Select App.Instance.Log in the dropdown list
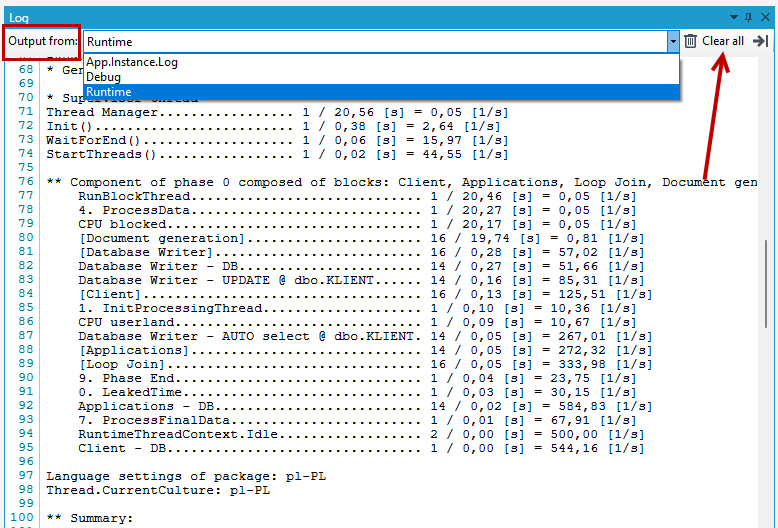Screen dimensions: 778x528 [381, 62]
